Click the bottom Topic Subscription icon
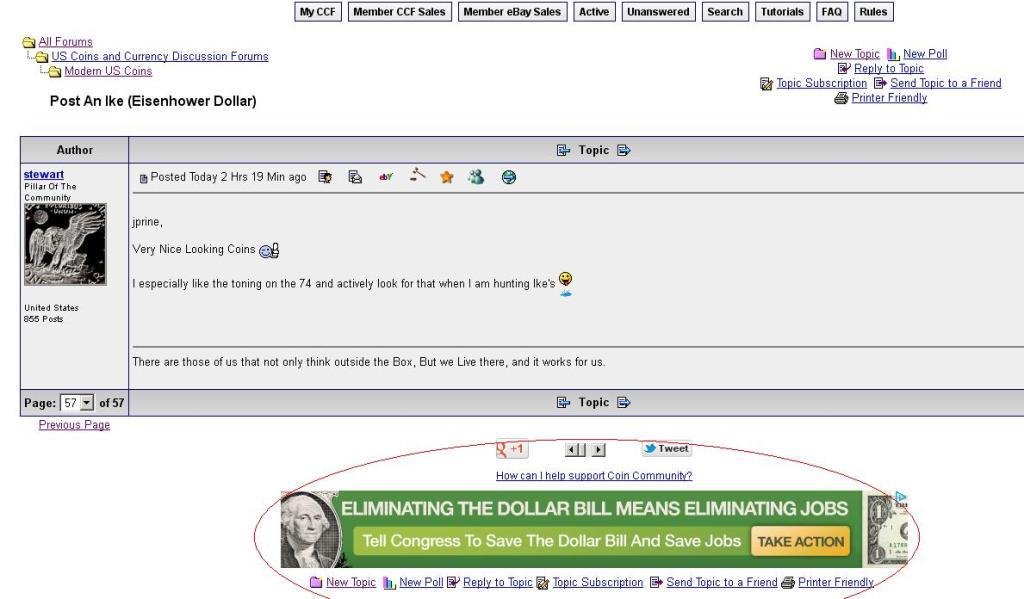 coord(543,583)
